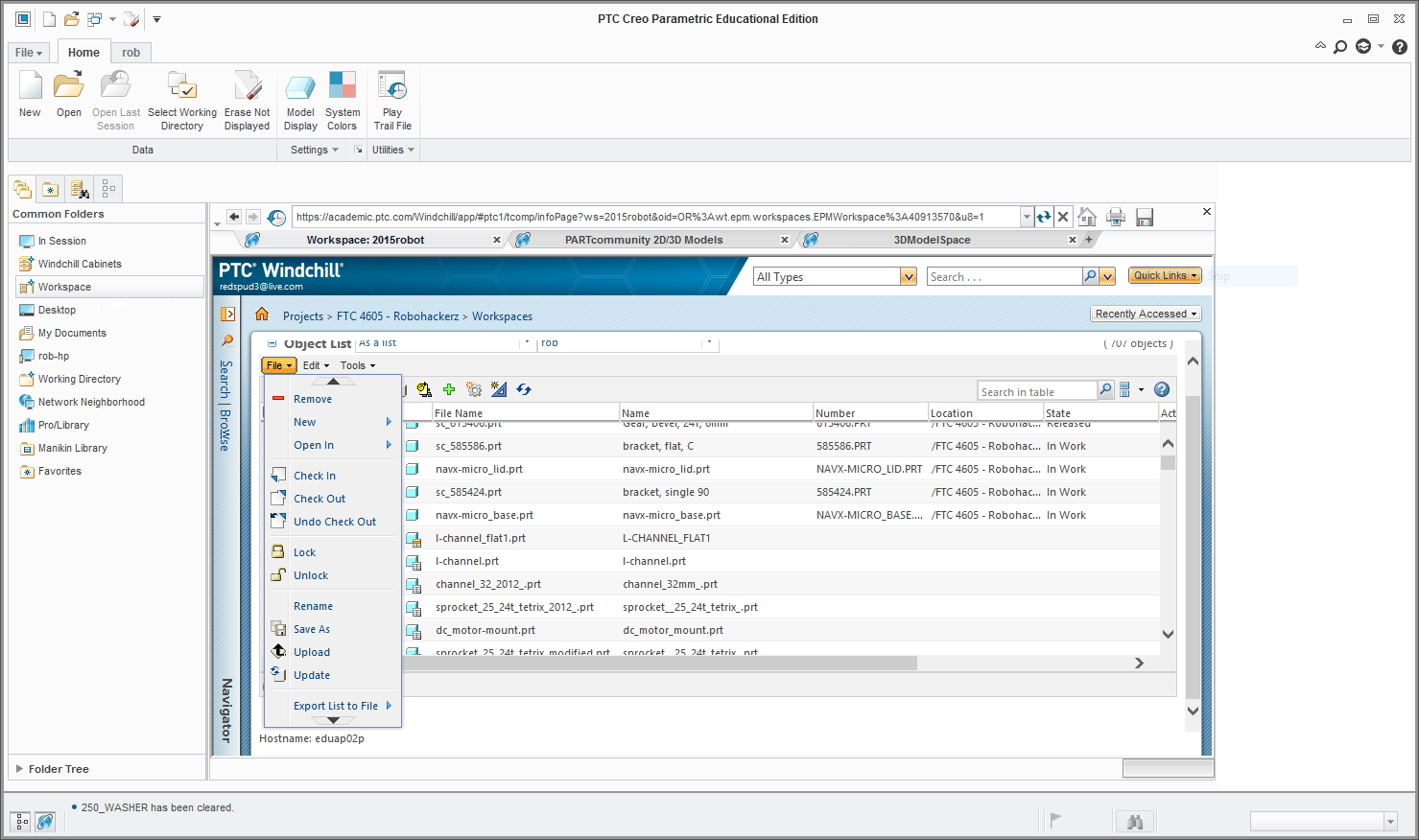
Task: Choose Undo Check Out from the menu
Action: pyautogui.click(x=333, y=522)
